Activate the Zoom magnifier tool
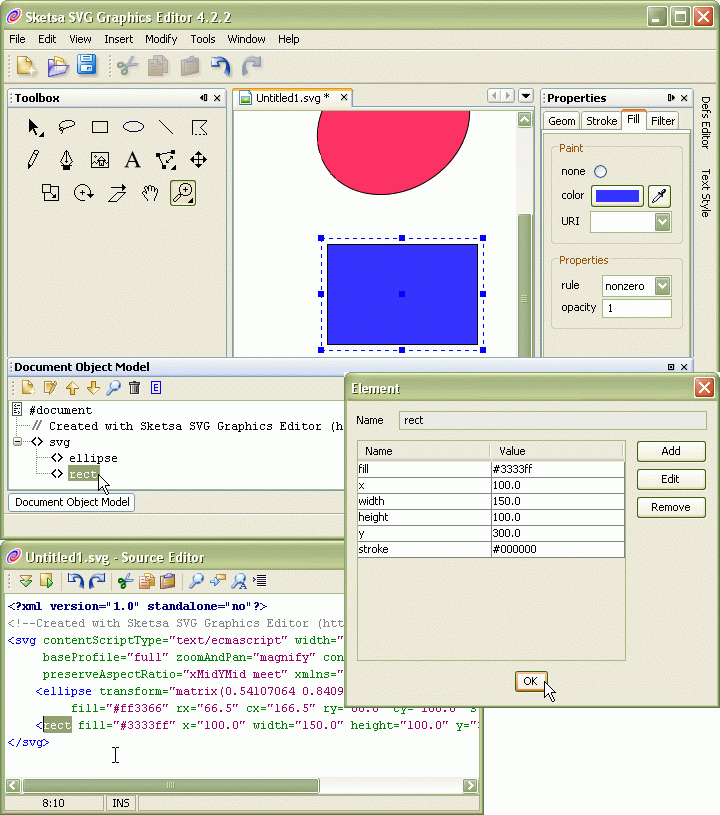Screen dimensions: 720x815 point(182,193)
